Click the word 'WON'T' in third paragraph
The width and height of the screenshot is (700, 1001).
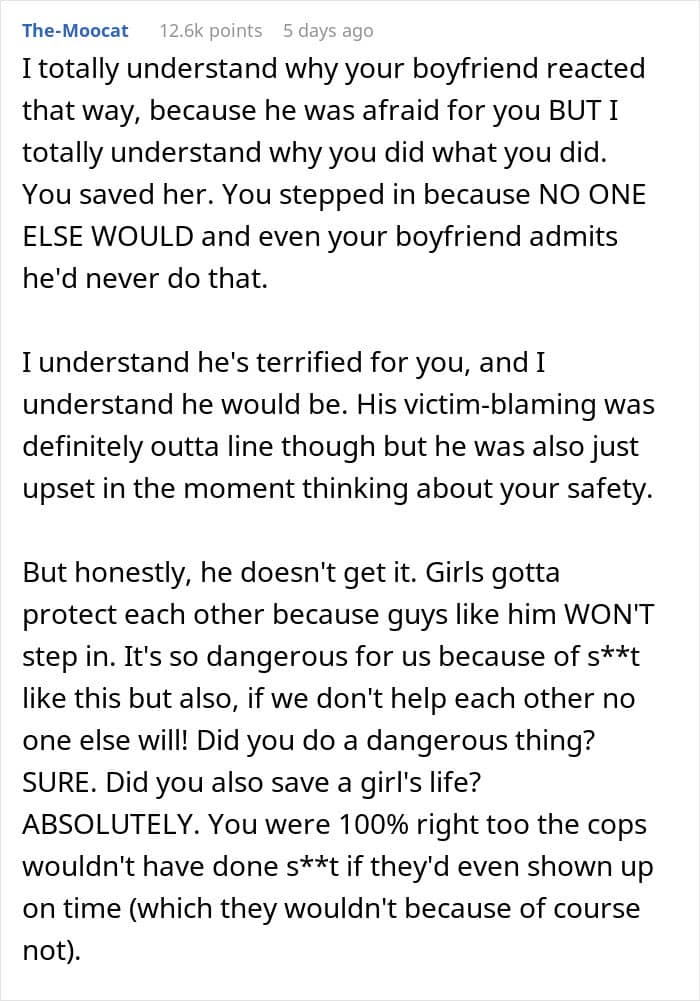[x=609, y=614]
